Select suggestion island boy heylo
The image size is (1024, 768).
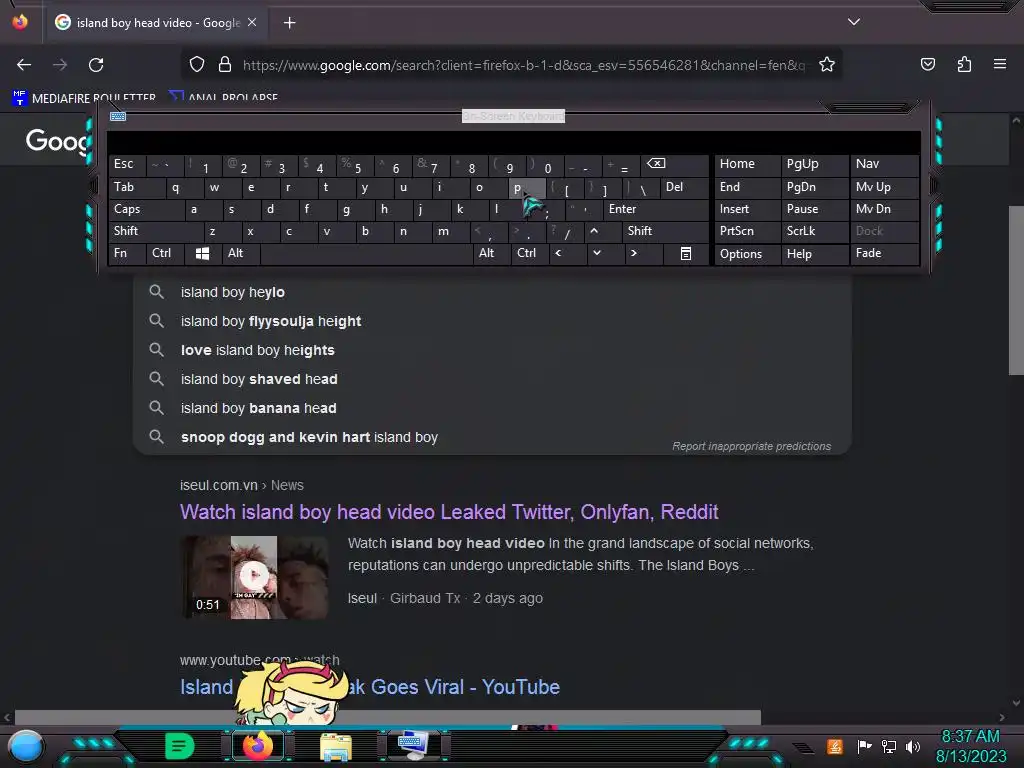pos(492,292)
